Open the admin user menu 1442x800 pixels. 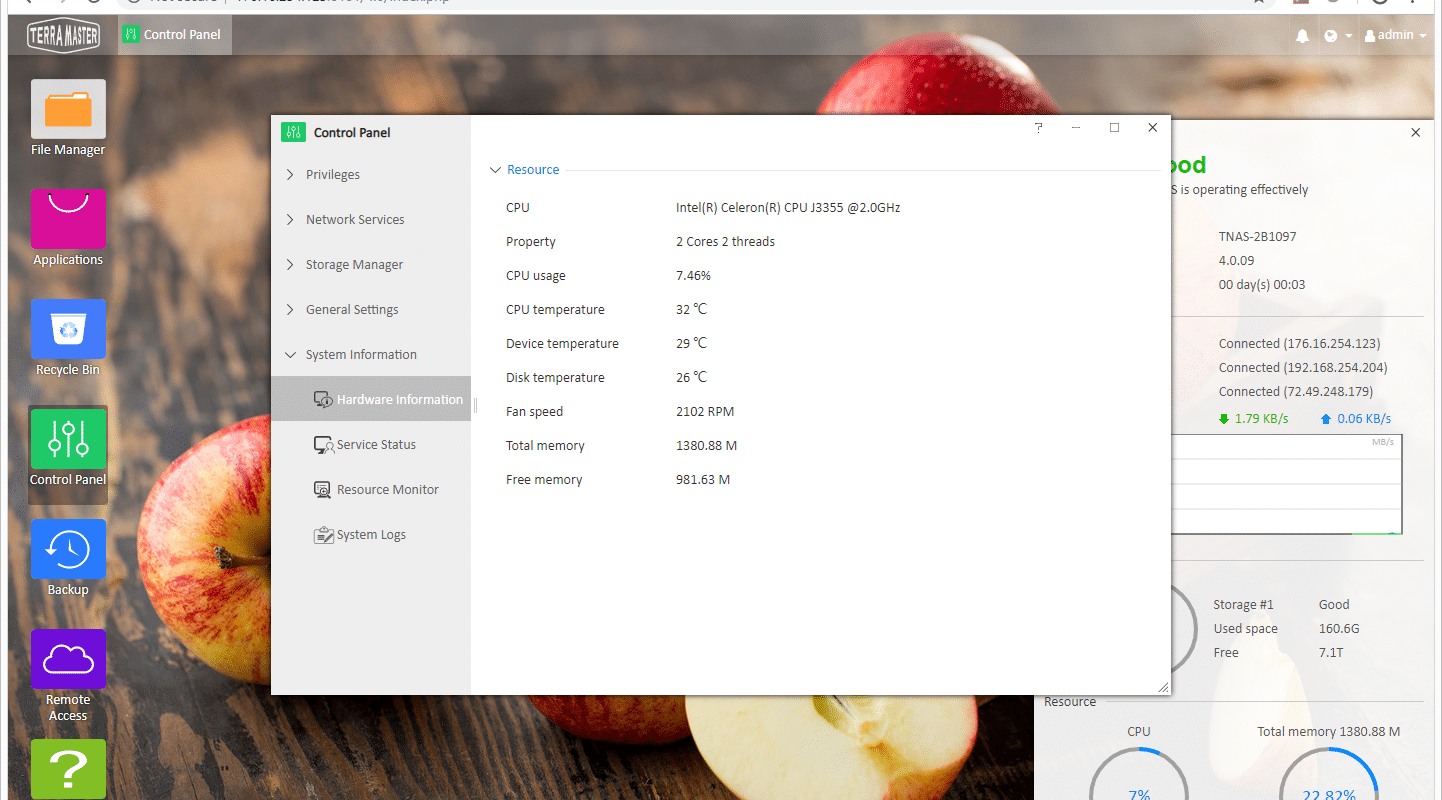click(1395, 35)
